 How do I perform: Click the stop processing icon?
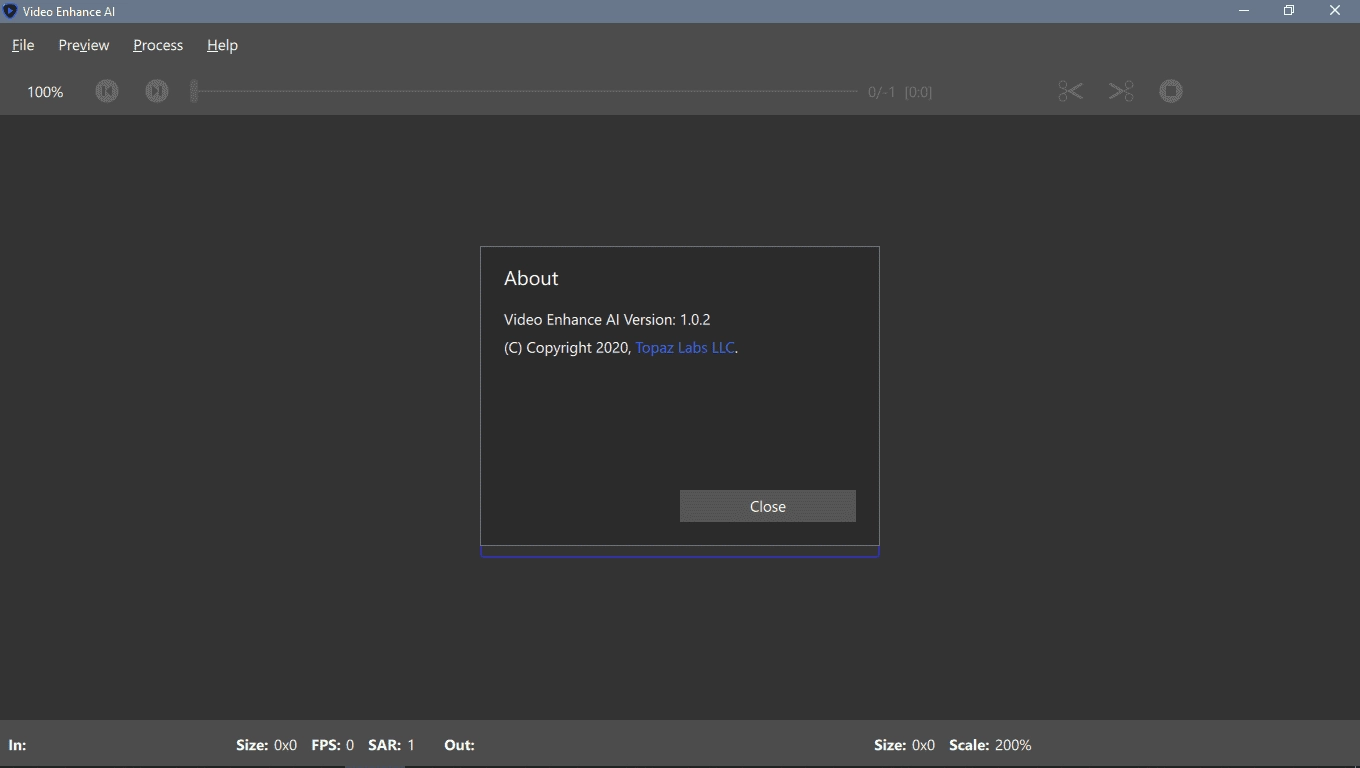pos(1171,91)
